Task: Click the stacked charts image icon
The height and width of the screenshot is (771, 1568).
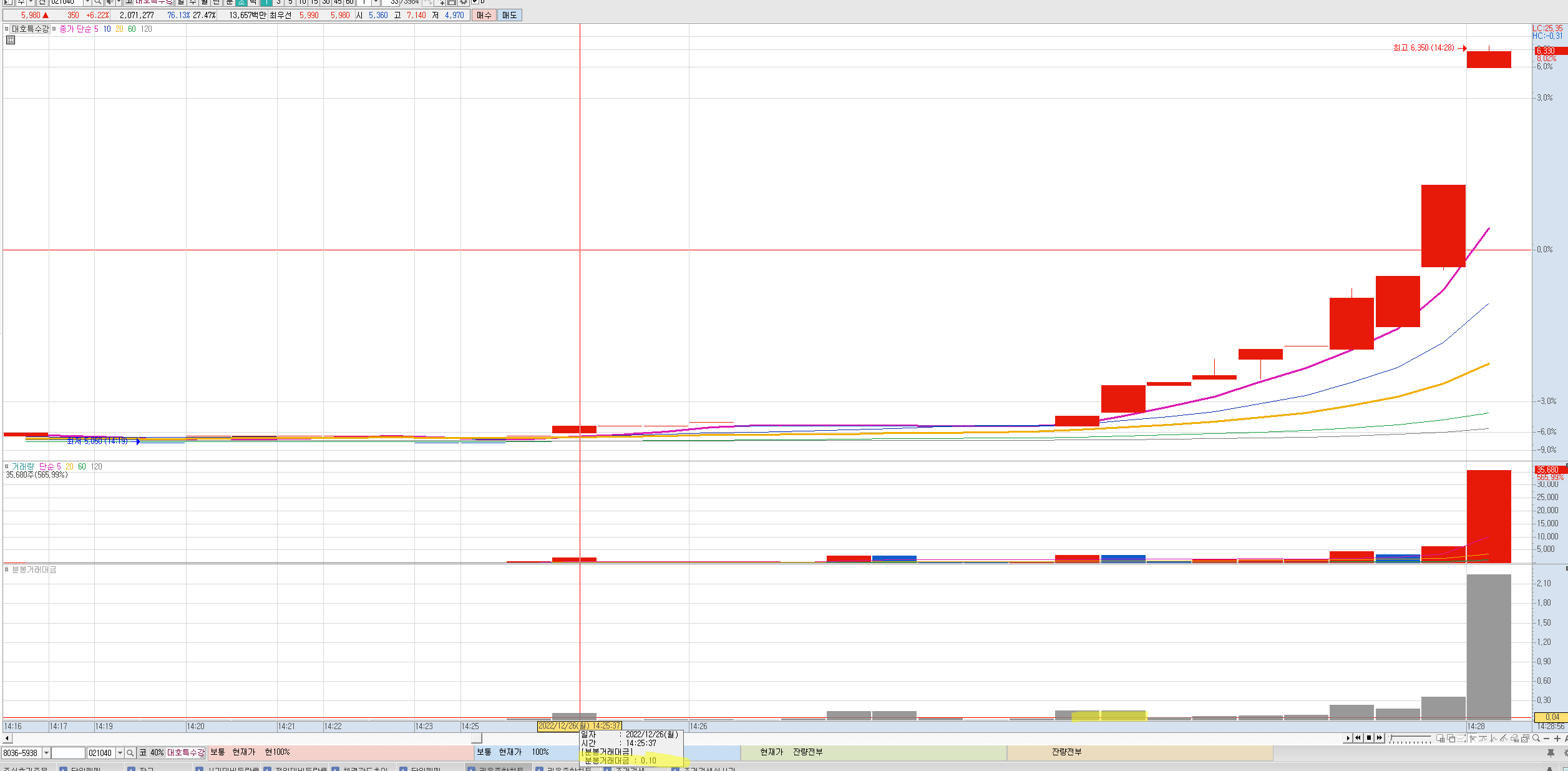Action: click(x=1525, y=739)
